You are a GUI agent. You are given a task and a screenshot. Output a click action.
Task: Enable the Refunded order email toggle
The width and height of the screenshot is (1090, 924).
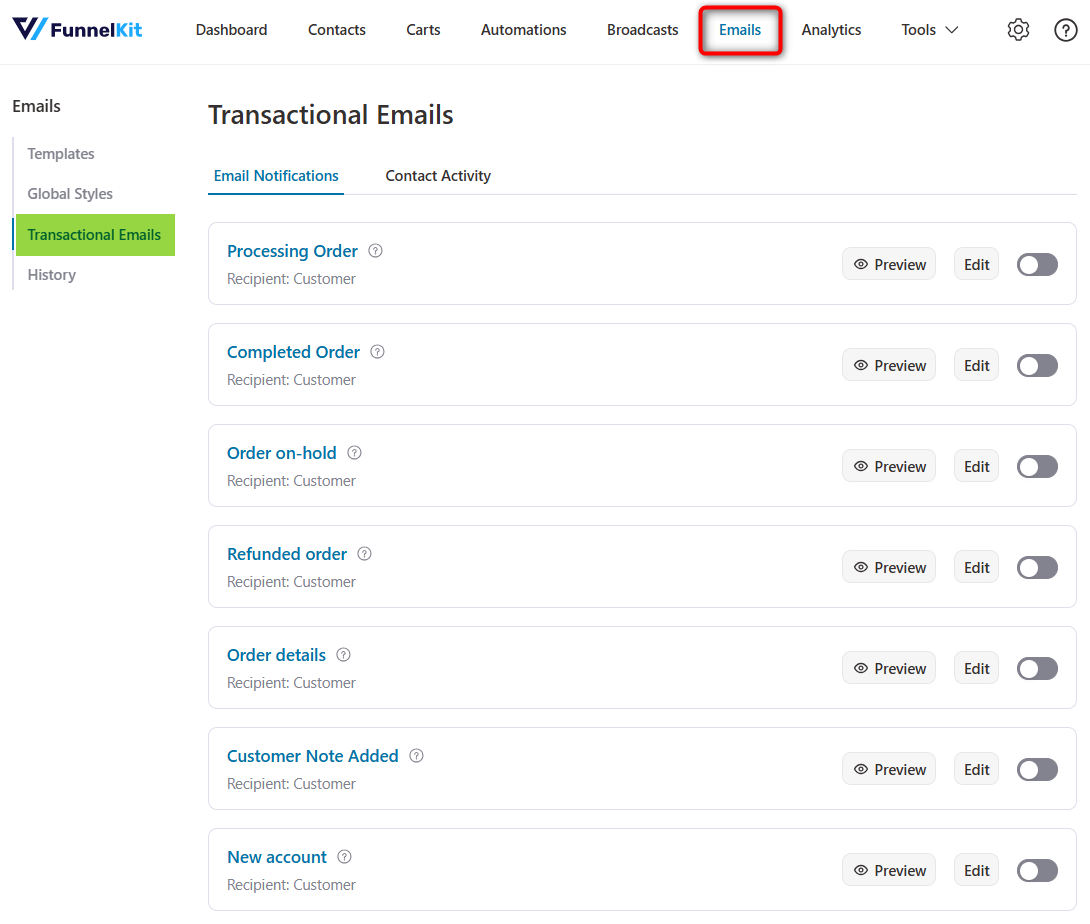1037,567
